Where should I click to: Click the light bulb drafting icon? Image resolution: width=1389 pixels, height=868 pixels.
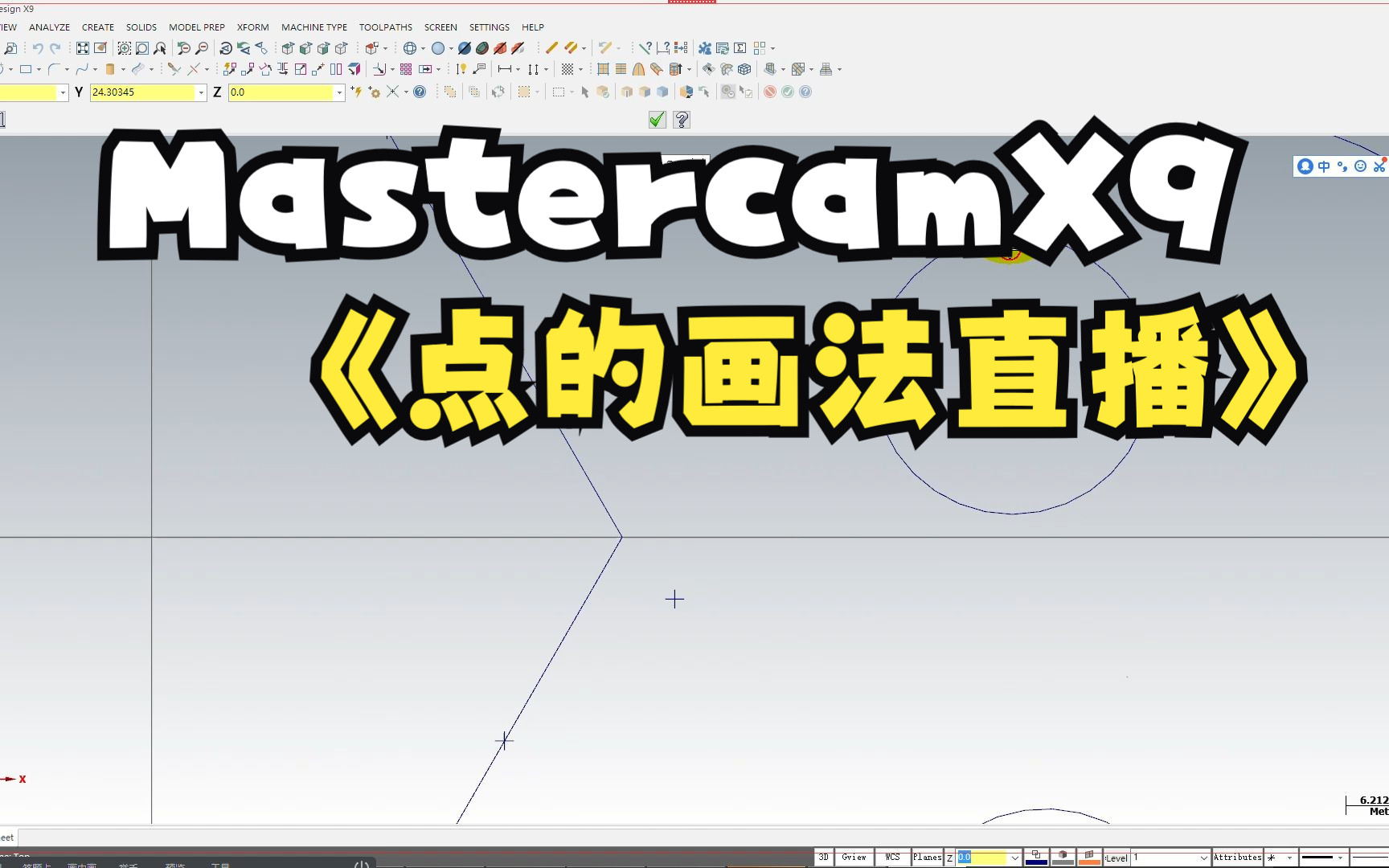pyautogui.click(x=461, y=69)
